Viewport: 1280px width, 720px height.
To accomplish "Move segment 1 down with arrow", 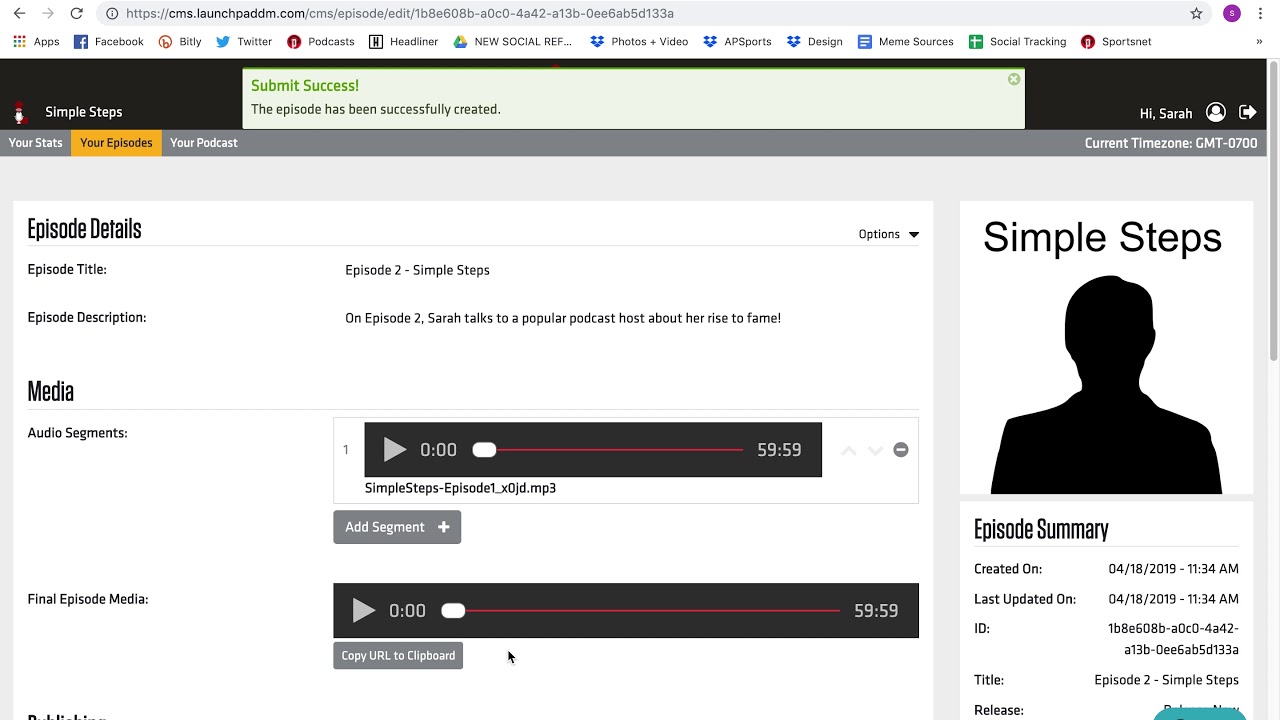I will coord(875,450).
